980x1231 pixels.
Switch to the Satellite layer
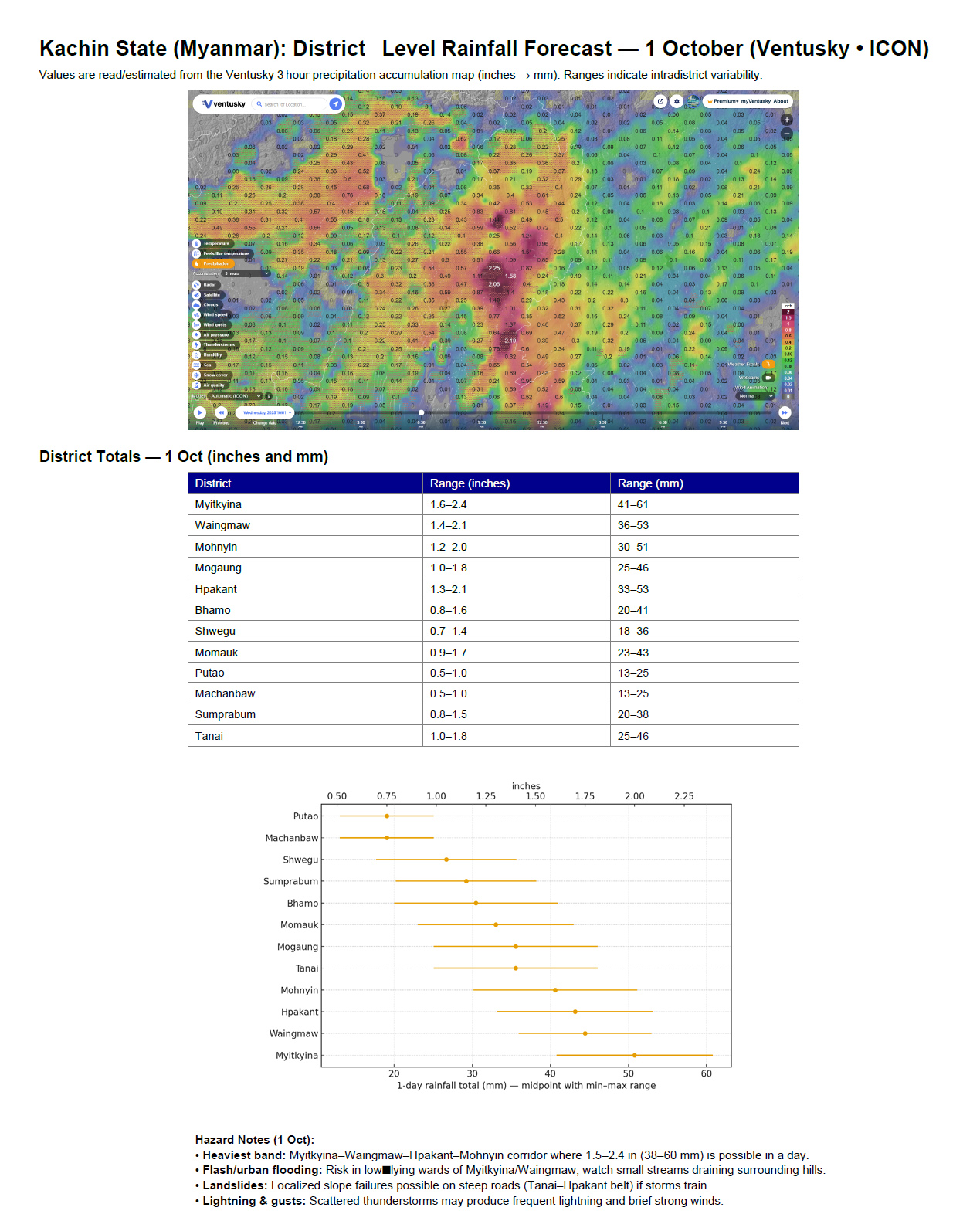197,295
